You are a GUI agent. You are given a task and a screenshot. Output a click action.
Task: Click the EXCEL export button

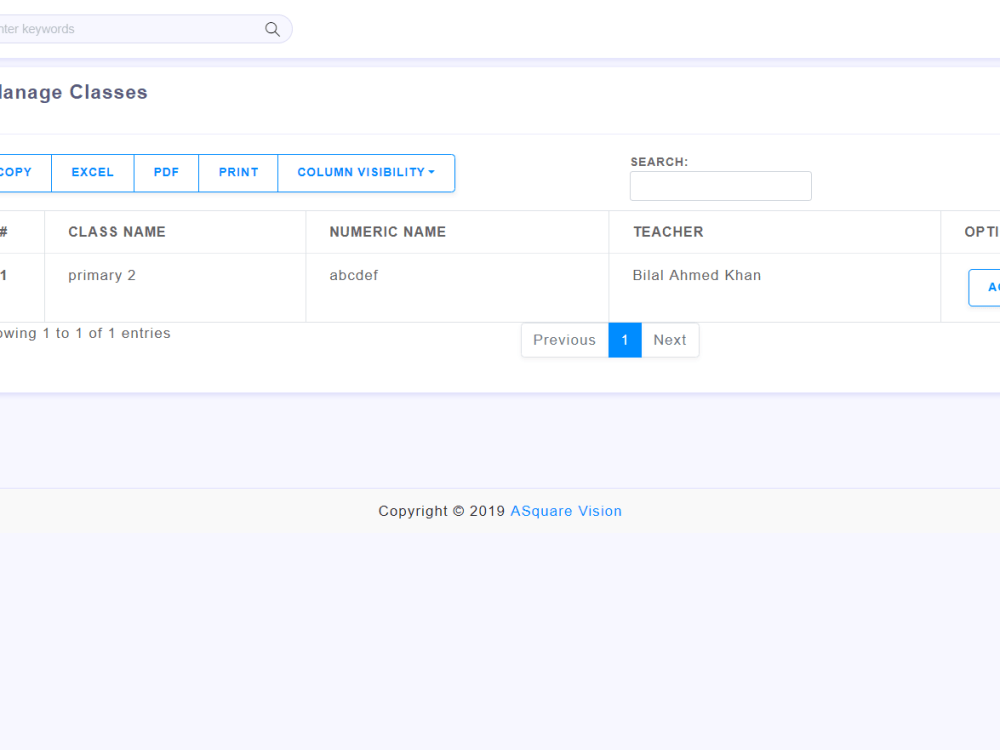[x=92, y=172]
